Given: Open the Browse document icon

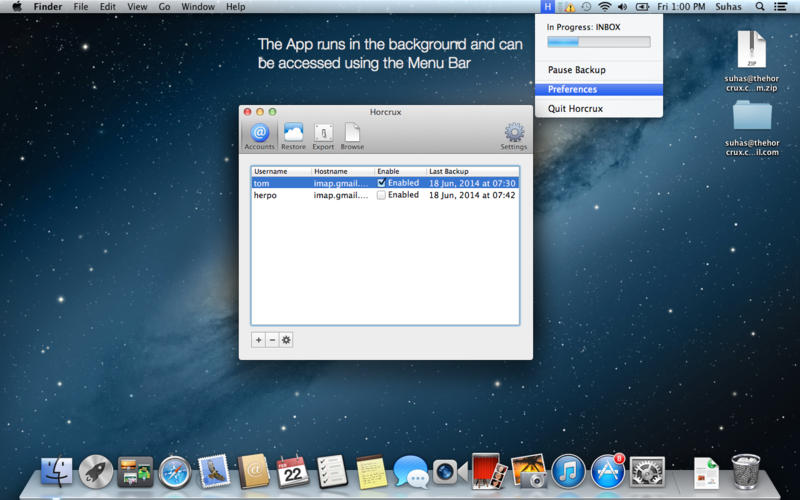Looking at the screenshot, I should pos(352,134).
